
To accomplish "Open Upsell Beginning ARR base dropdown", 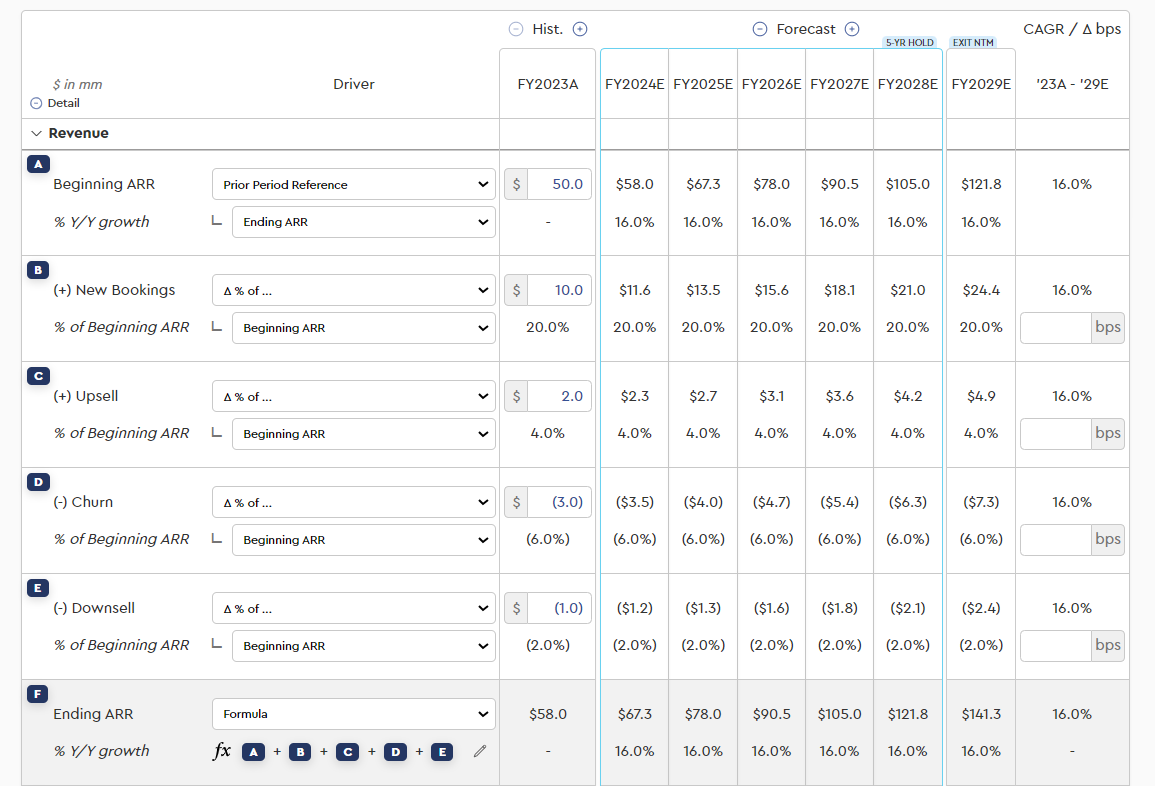I will click(364, 434).
